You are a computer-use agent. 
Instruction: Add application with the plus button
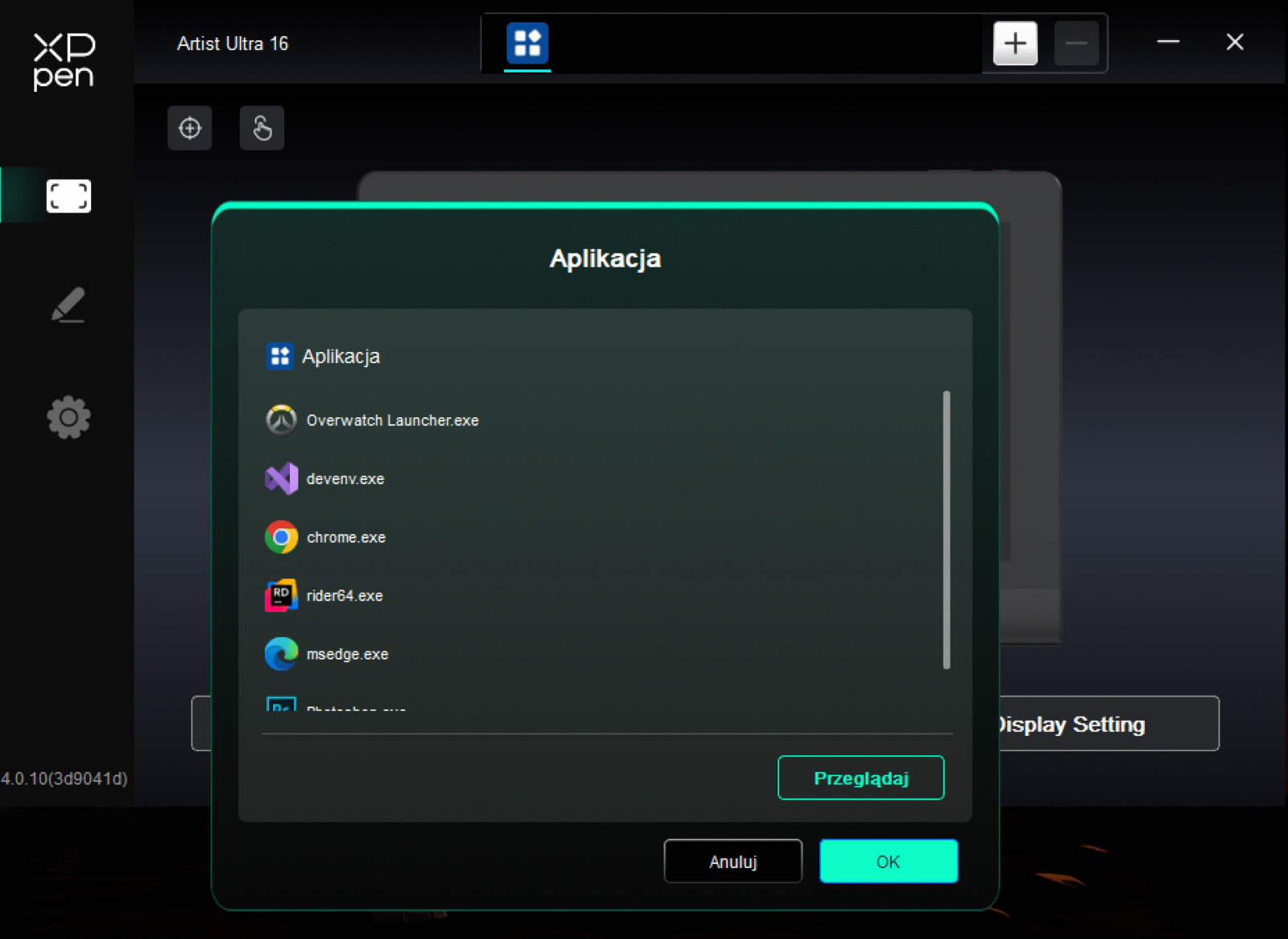click(x=1015, y=43)
